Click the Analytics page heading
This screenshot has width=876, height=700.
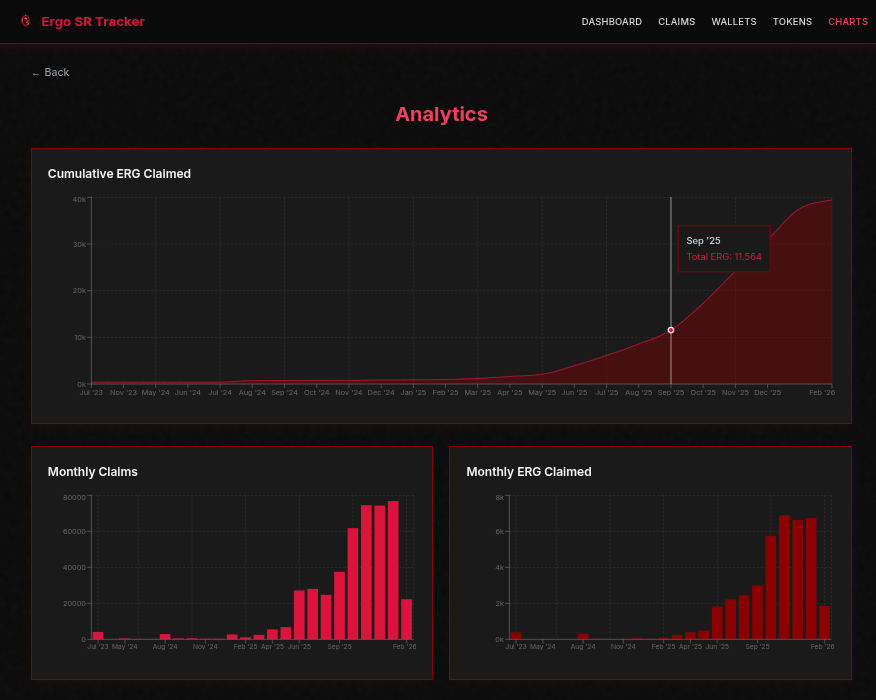(x=441, y=114)
